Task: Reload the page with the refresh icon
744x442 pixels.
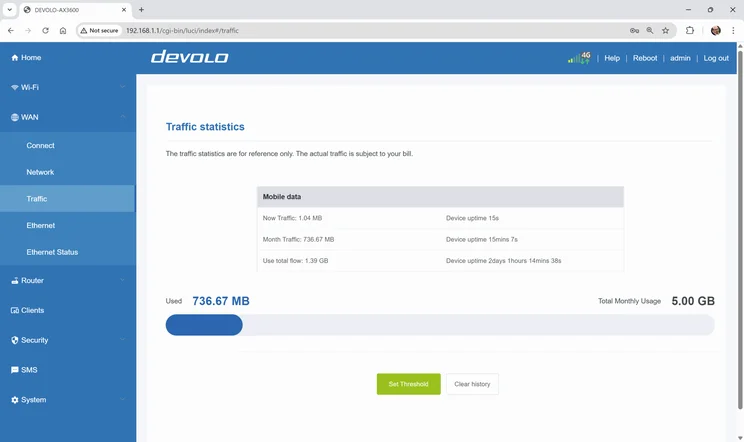Action: [x=45, y=31]
